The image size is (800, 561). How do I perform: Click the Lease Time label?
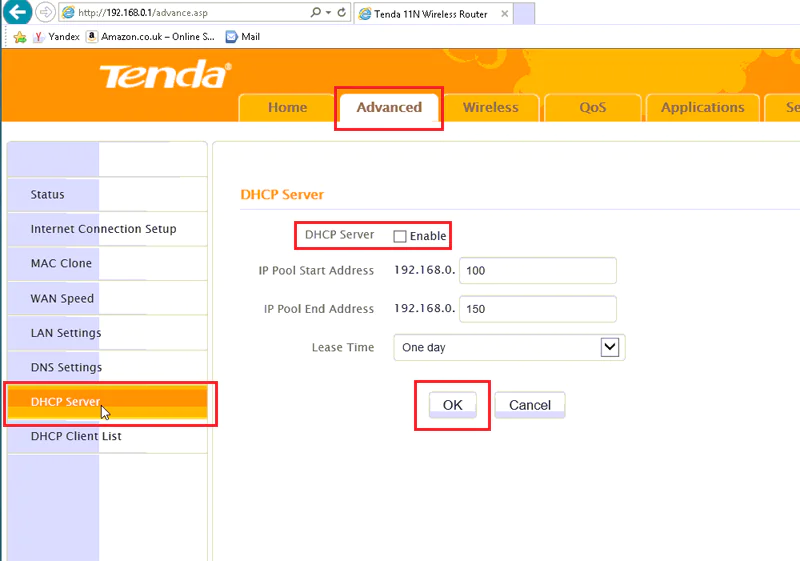pos(343,347)
